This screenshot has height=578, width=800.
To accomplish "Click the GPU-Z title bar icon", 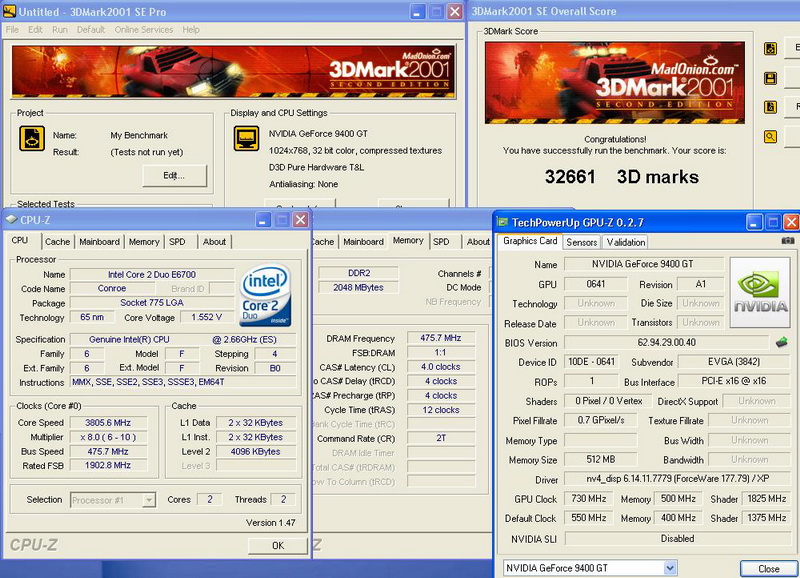I will [x=503, y=222].
